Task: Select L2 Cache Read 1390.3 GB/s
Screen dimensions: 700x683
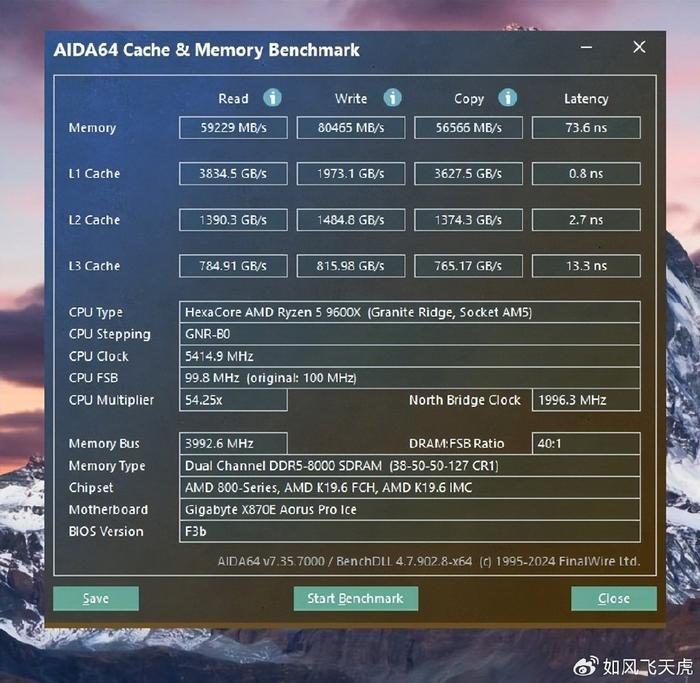Action: tap(233, 220)
